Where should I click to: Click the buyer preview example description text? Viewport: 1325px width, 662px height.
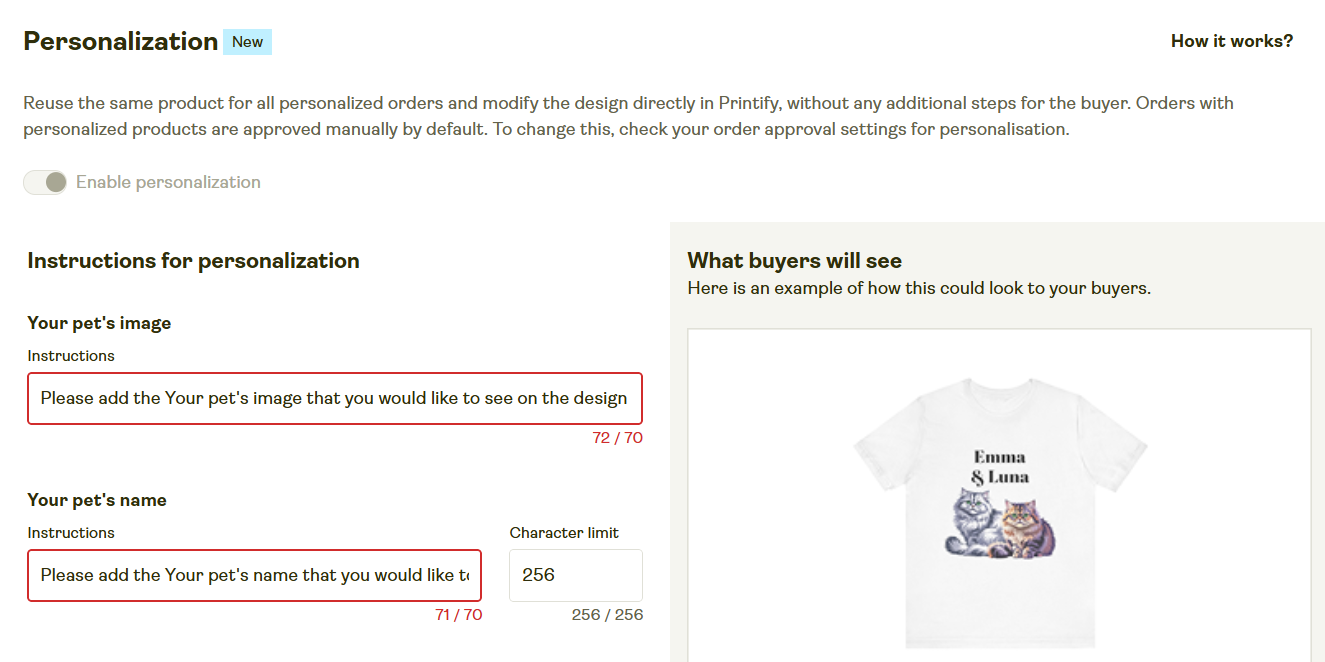(918, 288)
